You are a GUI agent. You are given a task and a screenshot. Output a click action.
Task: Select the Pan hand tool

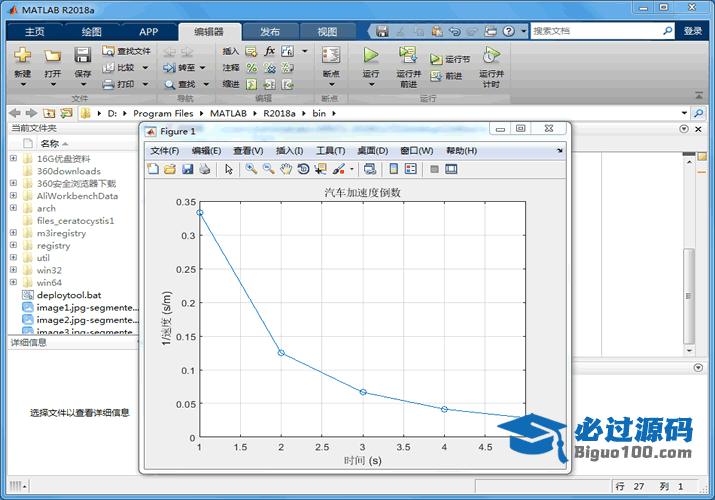pyautogui.click(x=286, y=169)
